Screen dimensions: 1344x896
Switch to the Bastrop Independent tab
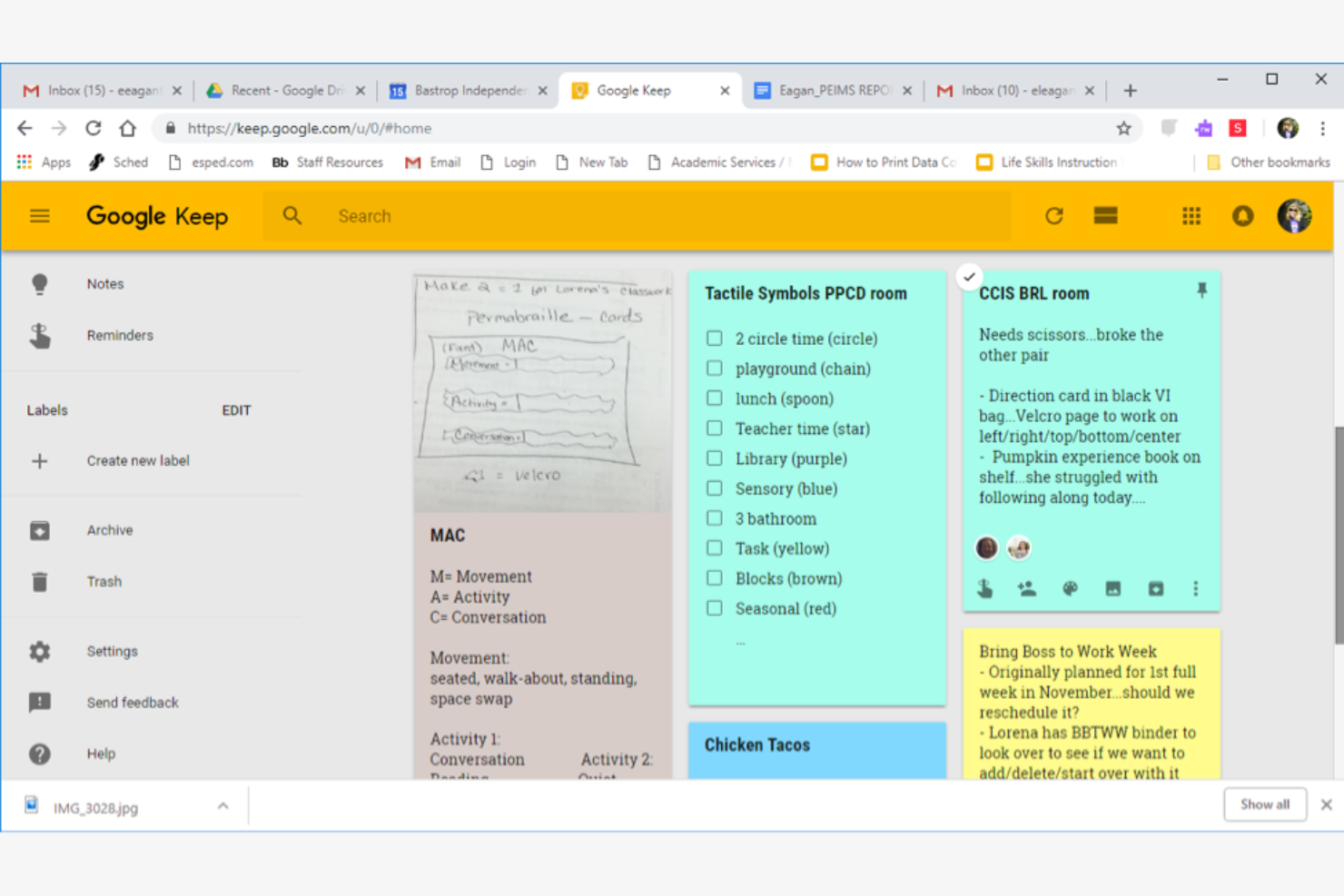[466, 90]
